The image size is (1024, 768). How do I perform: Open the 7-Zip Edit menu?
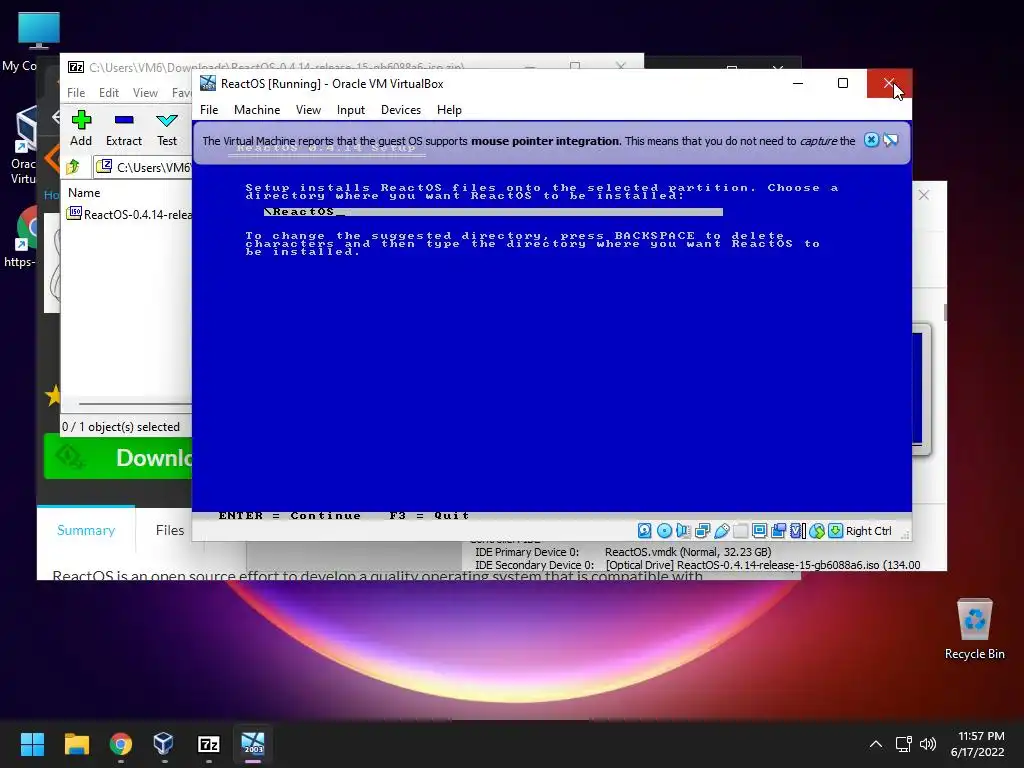point(108,93)
